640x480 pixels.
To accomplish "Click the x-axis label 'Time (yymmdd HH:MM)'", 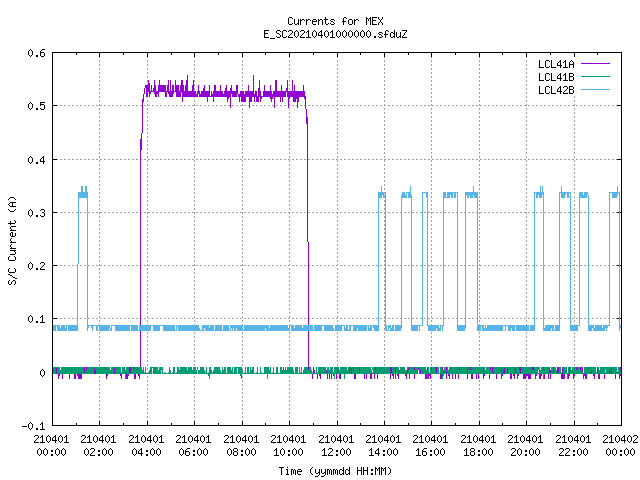I will coord(335,471).
